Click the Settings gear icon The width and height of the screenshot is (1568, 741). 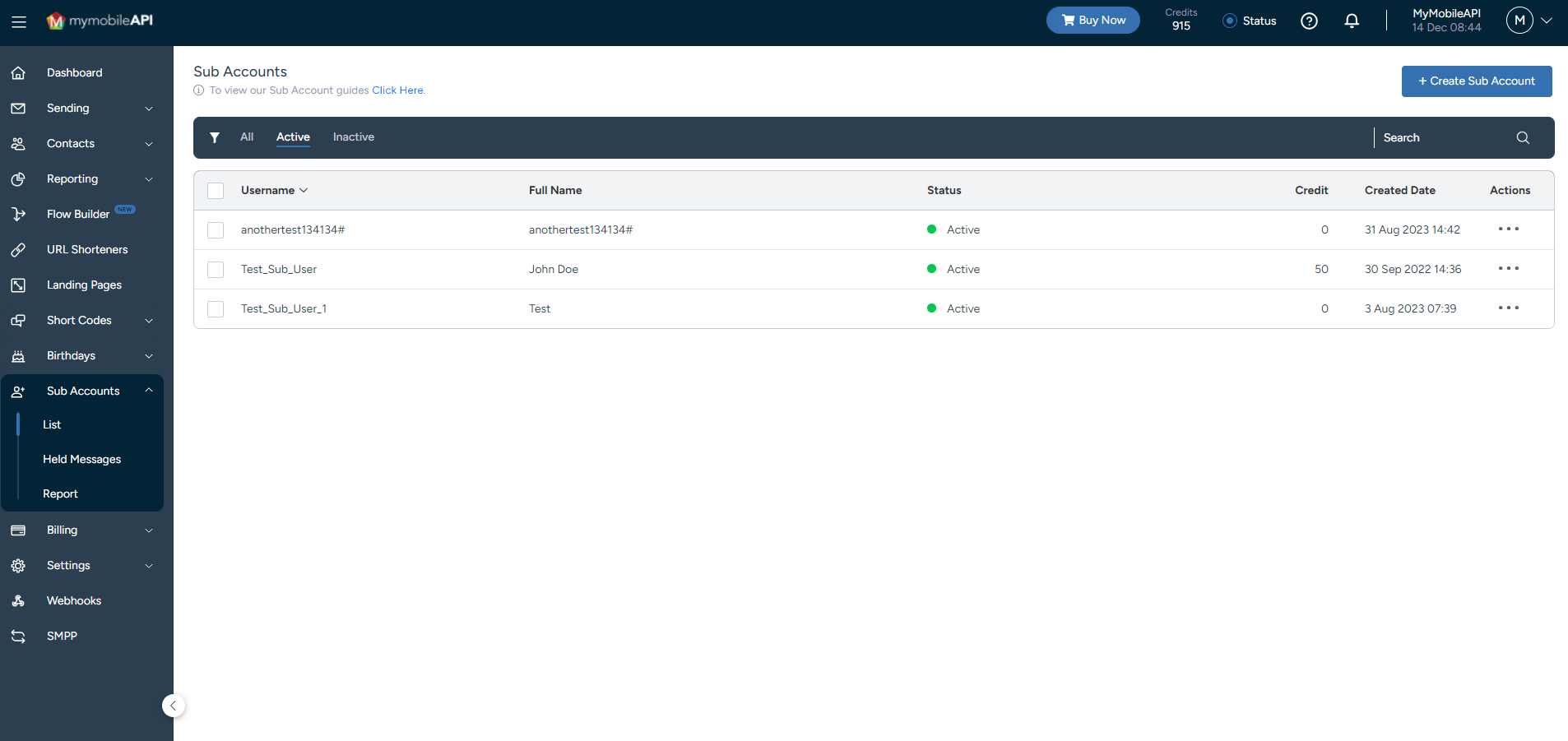[18, 566]
